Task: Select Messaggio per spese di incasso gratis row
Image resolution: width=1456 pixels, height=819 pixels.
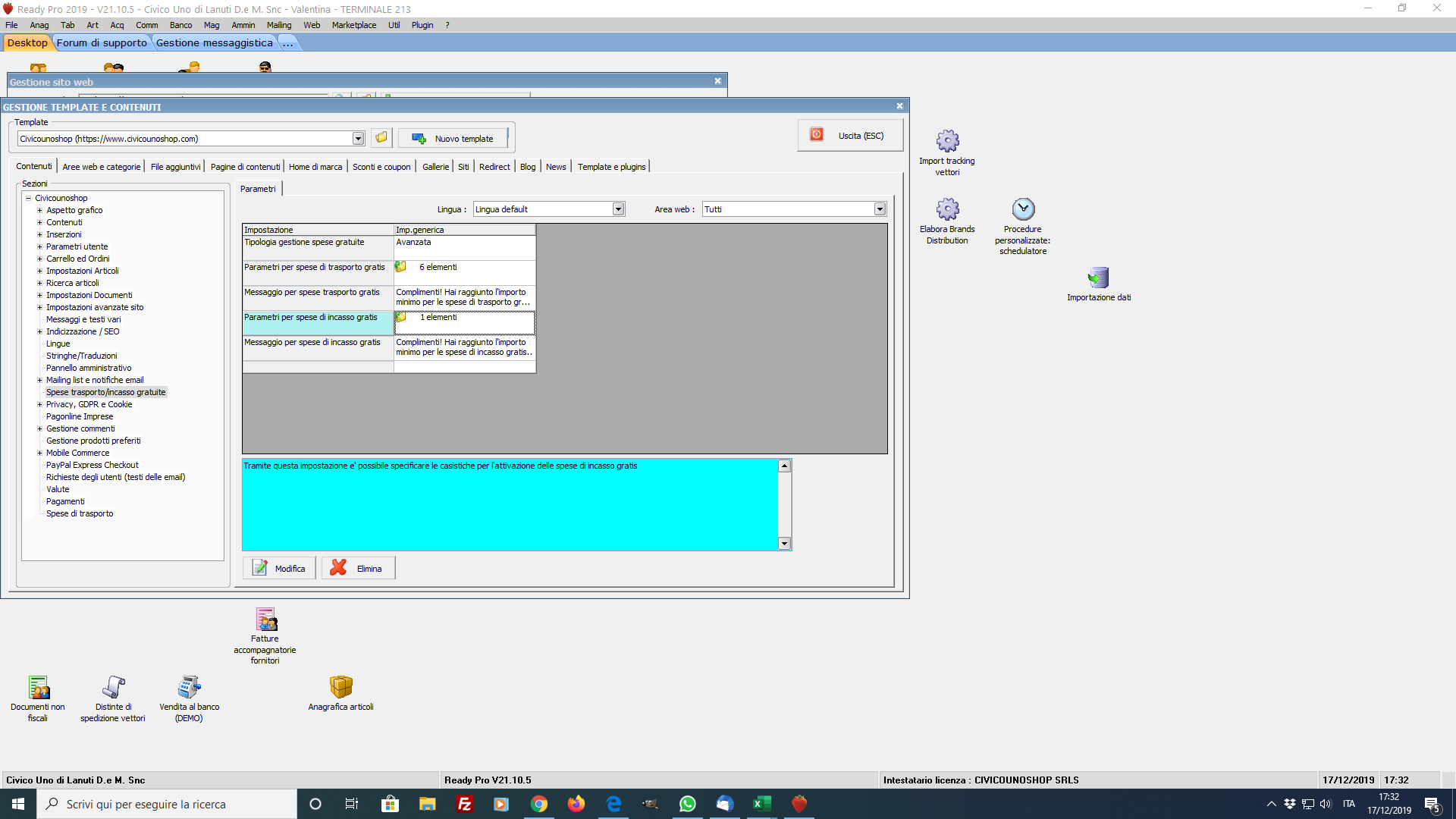Action: coord(389,348)
